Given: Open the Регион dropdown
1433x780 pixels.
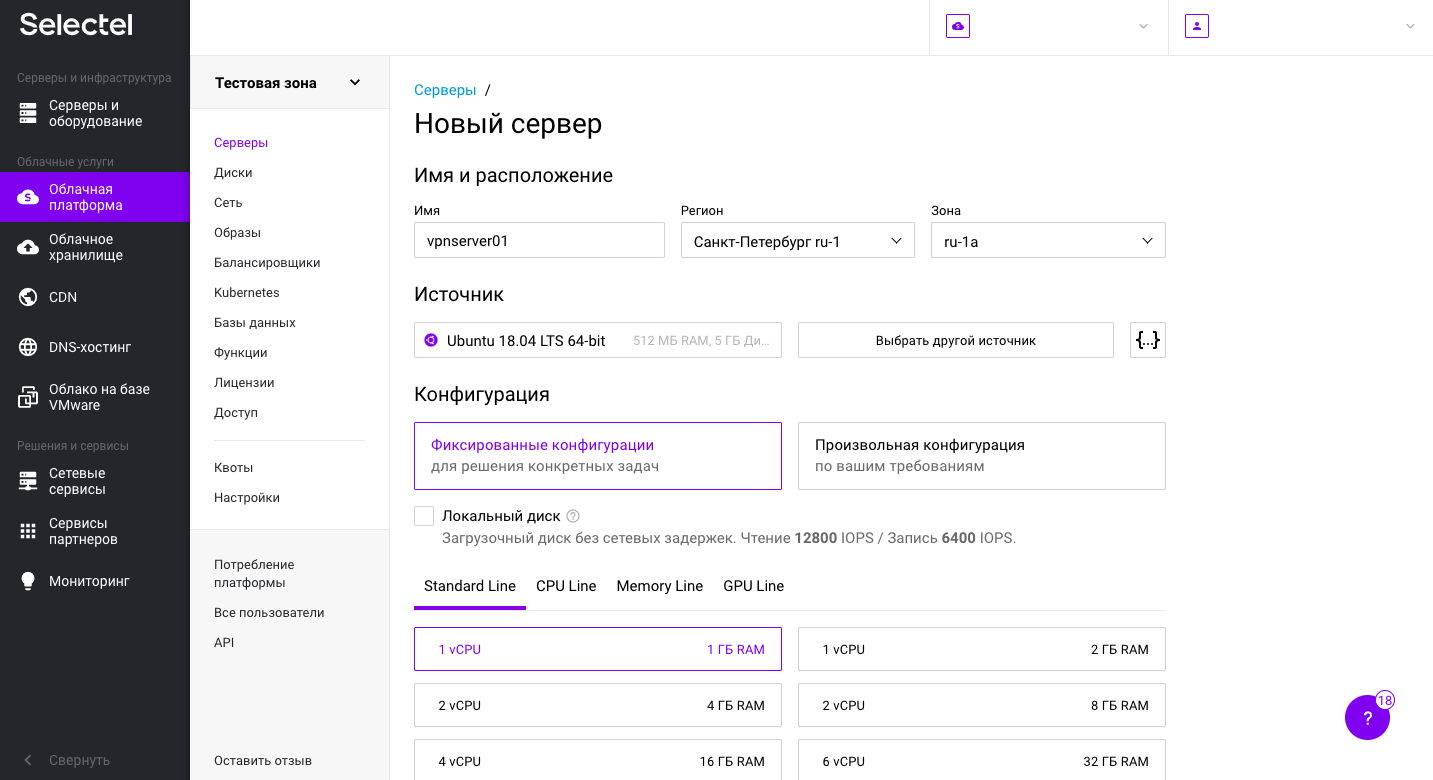Looking at the screenshot, I should pos(797,240).
